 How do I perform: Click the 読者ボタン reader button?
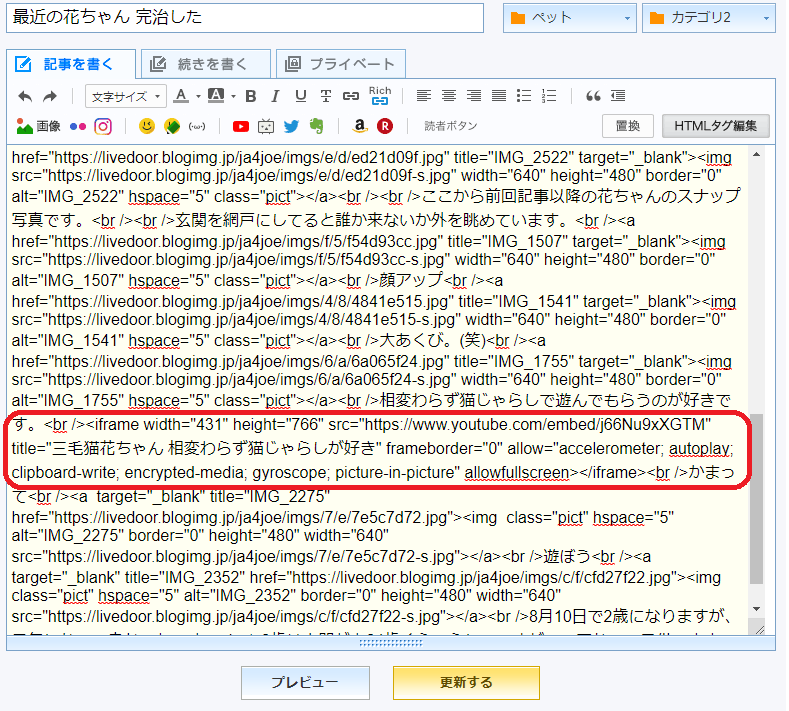[450, 126]
